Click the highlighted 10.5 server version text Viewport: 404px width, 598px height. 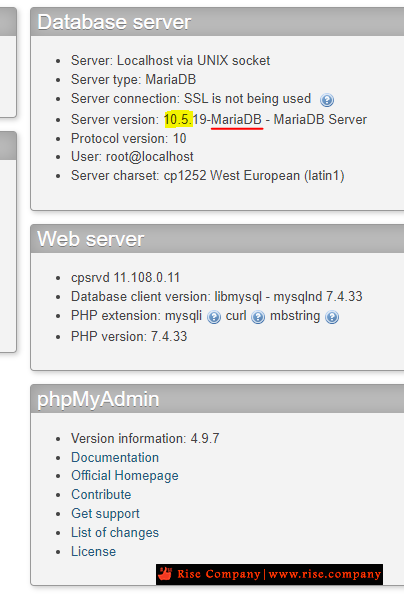point(178,119)
